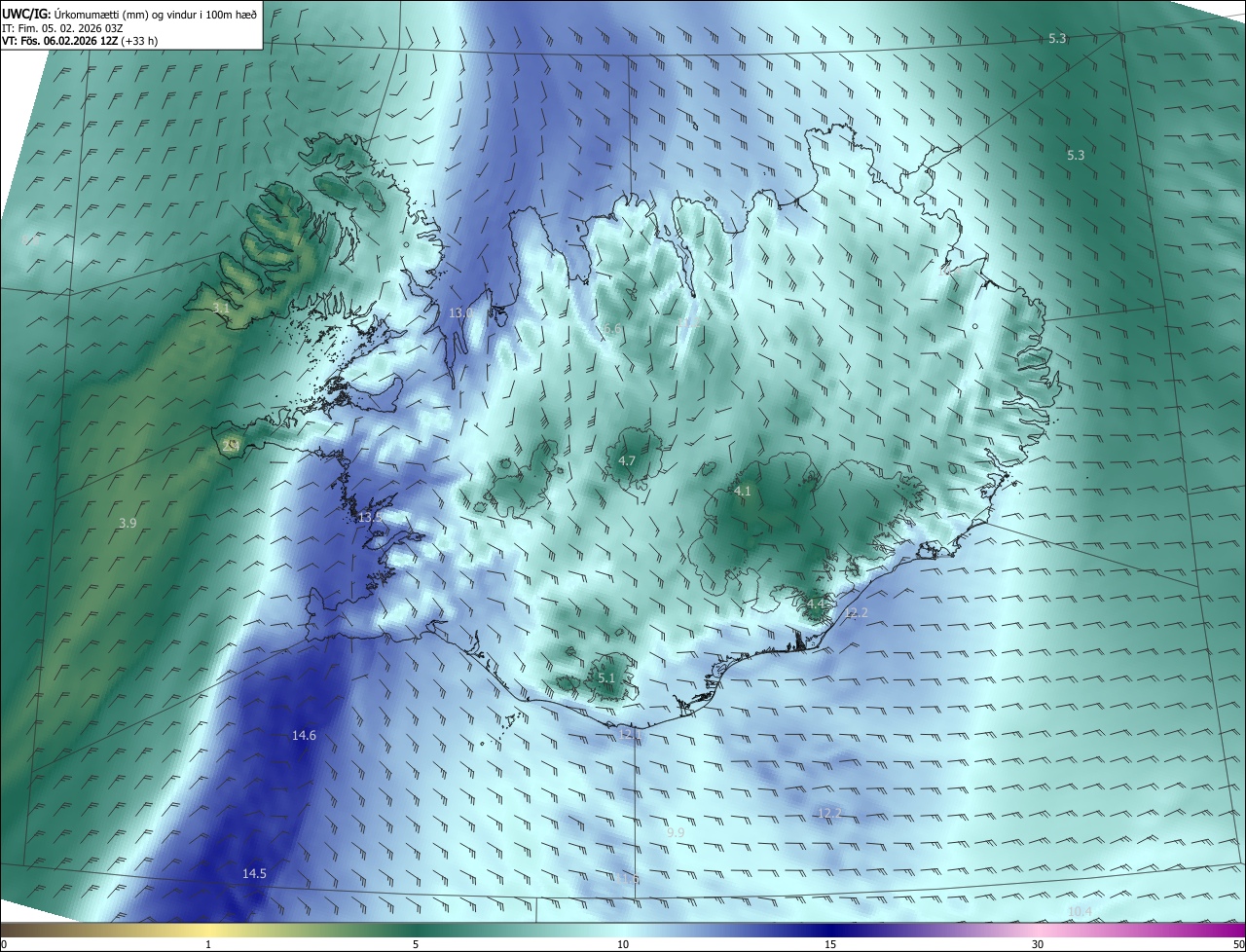Viewport: 1246px width, 952px height.
Task: Click the 'VT: Fös. 06.02.2026 12Z' valid time line
Action: pyautogui.click(x=80, y=41)
